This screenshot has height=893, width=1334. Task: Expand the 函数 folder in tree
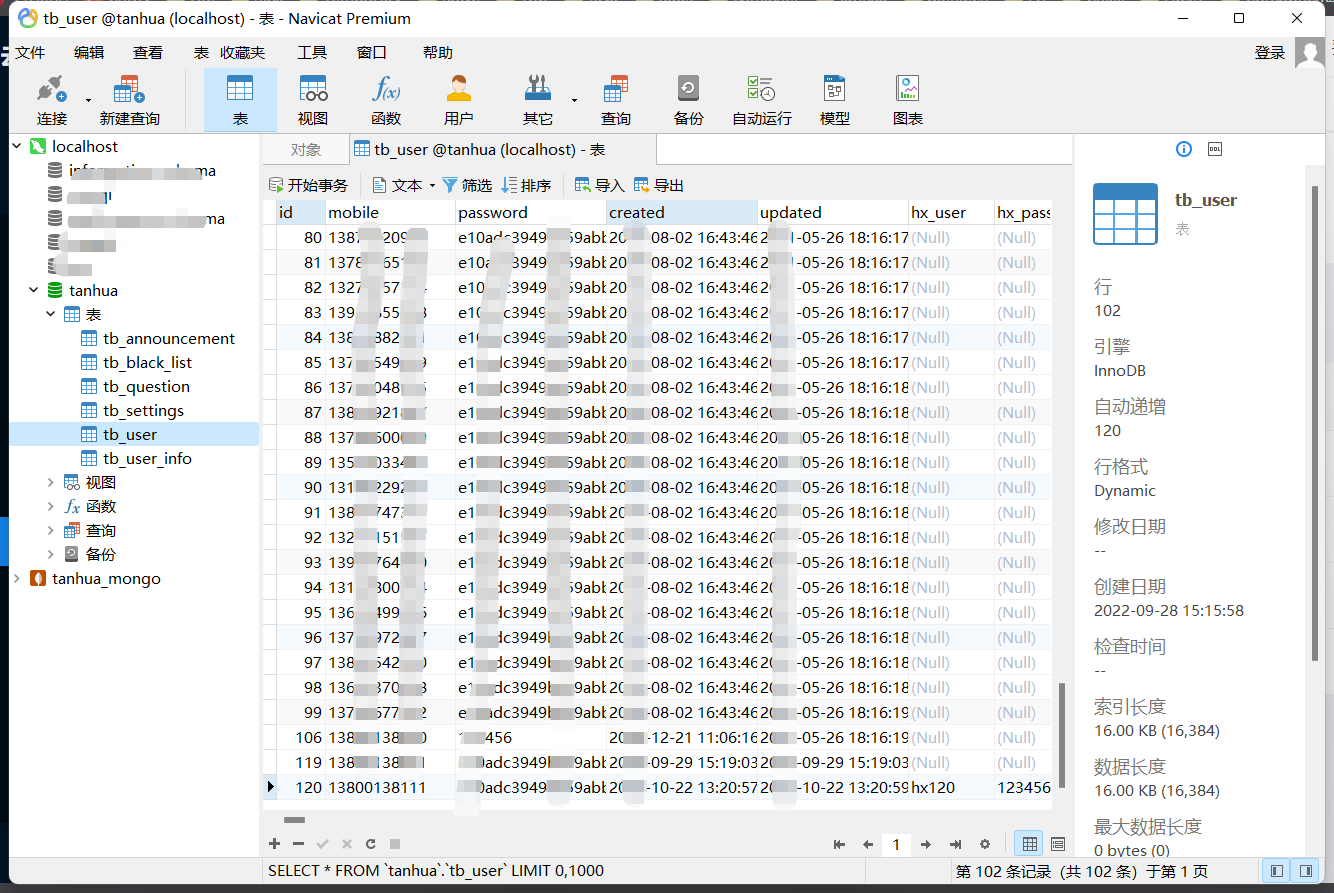coord(51,506)
